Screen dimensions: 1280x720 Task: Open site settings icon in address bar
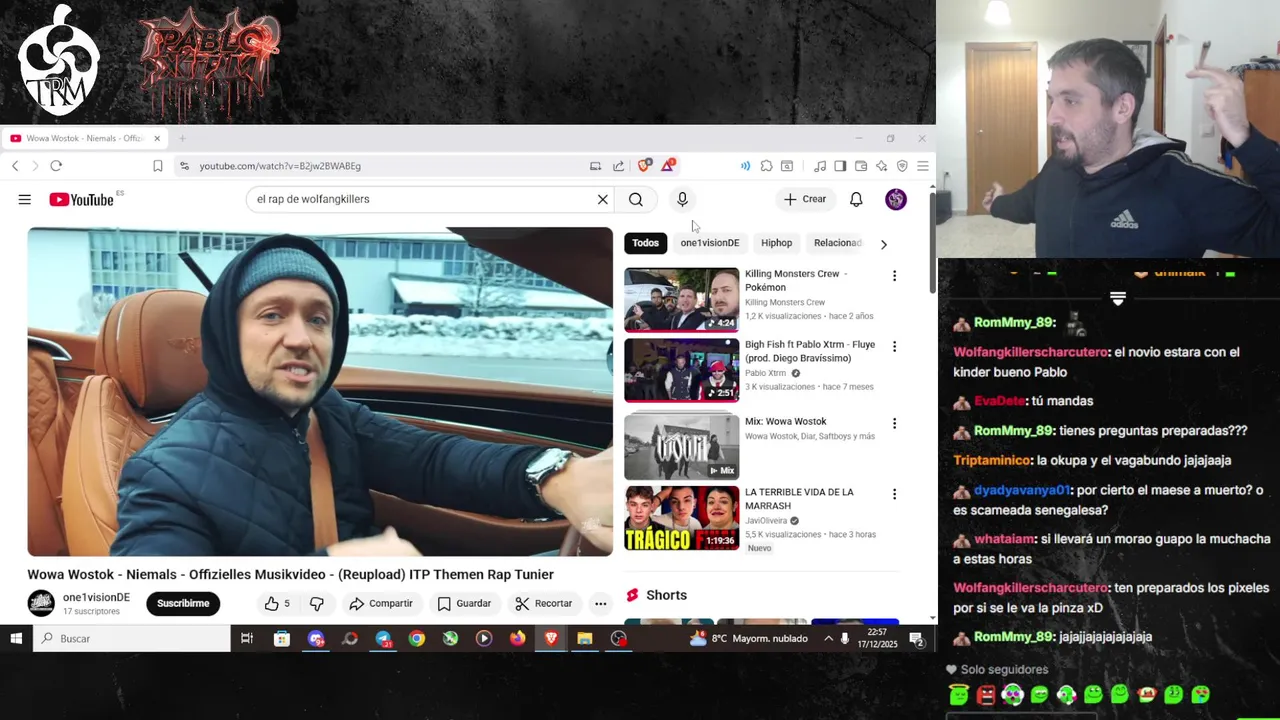pos(183,166)
